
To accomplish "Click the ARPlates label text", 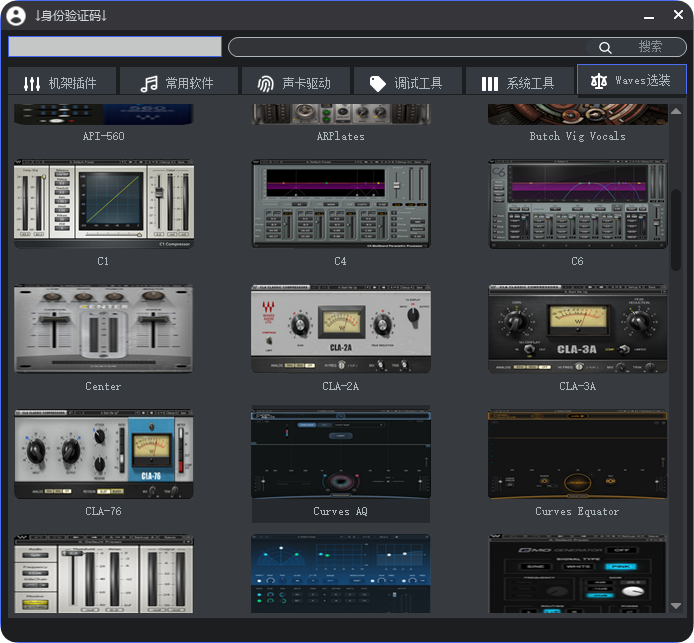I will coord(341,136).
